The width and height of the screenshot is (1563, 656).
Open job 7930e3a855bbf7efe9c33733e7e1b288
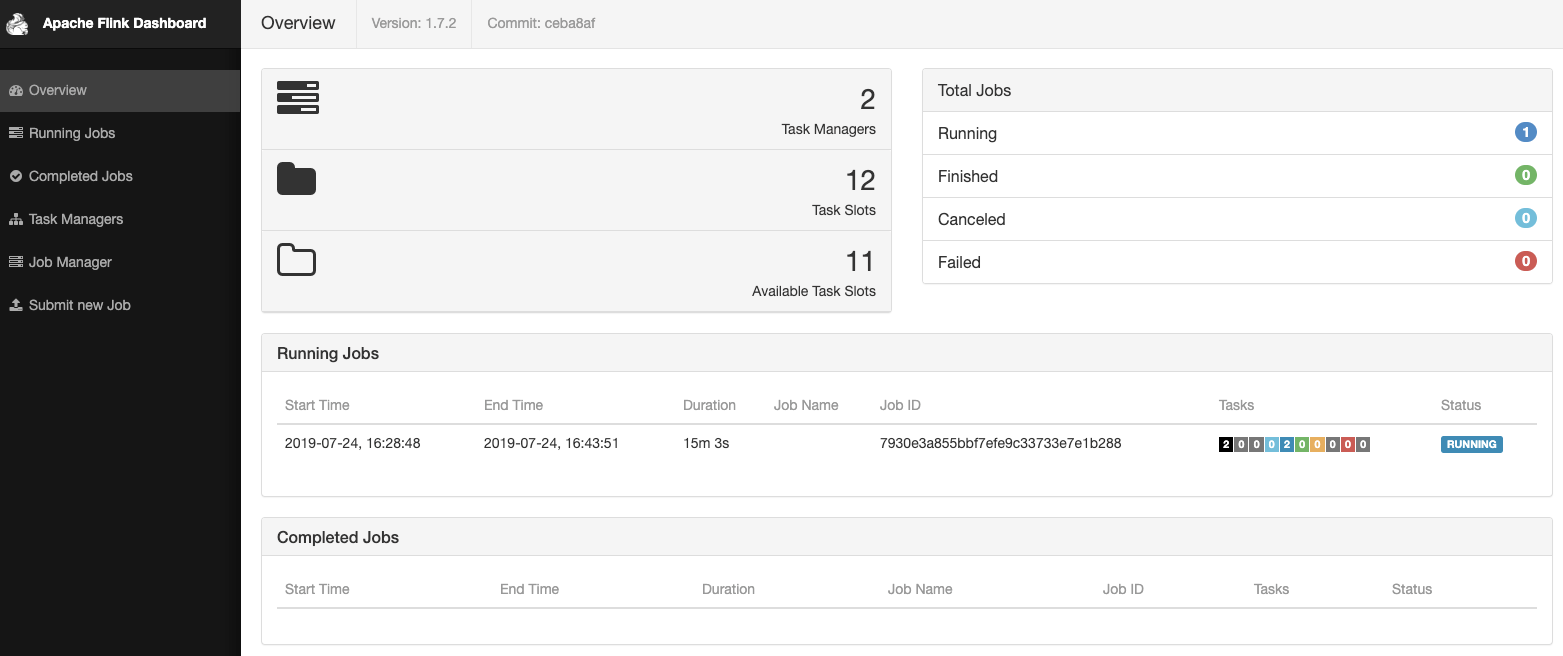pyautogui.click(x=1000, y=443)
